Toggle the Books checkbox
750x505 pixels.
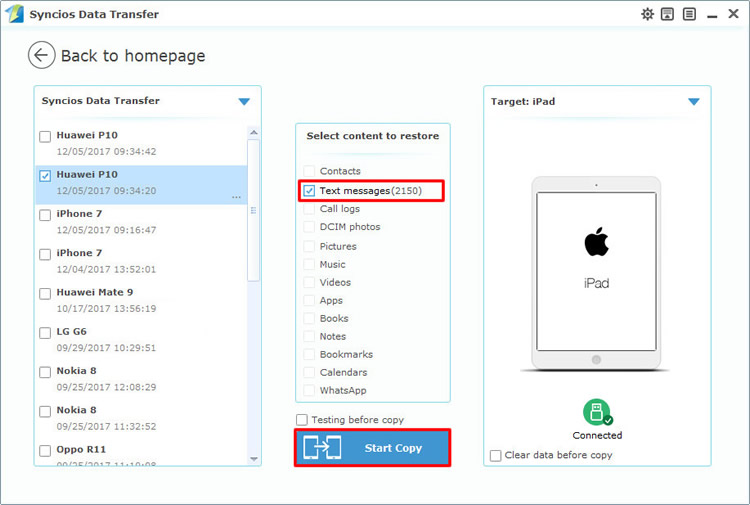pyautogui.click(x=309, y=318)
